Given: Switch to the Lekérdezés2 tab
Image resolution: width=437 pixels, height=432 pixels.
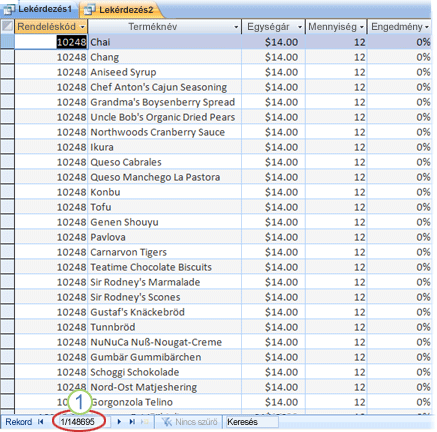Looking at the screenshot, I should point(121,10).
